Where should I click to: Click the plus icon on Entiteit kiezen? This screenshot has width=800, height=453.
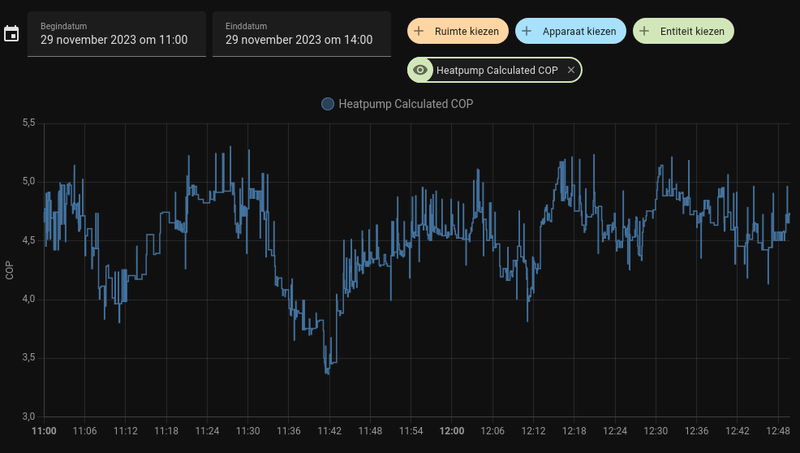(x=644, y=31)
